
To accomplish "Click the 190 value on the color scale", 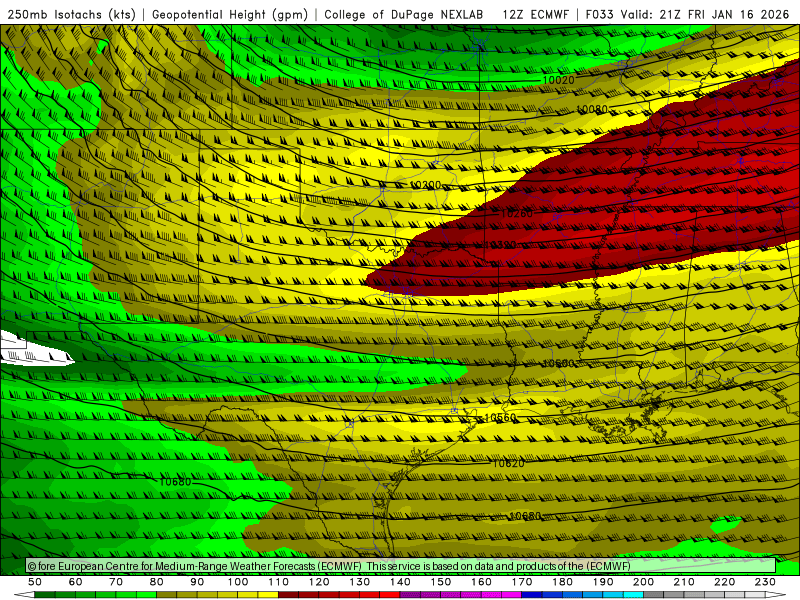I will click(603, 582).
